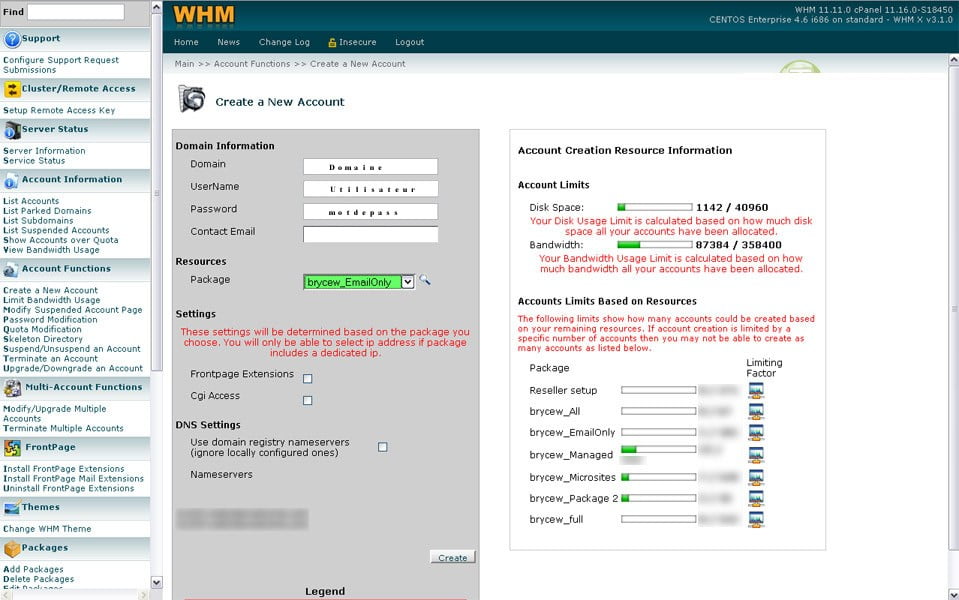Click Insecure in top navigation
This screenshot has width=959, height=600.
point(352,42)
